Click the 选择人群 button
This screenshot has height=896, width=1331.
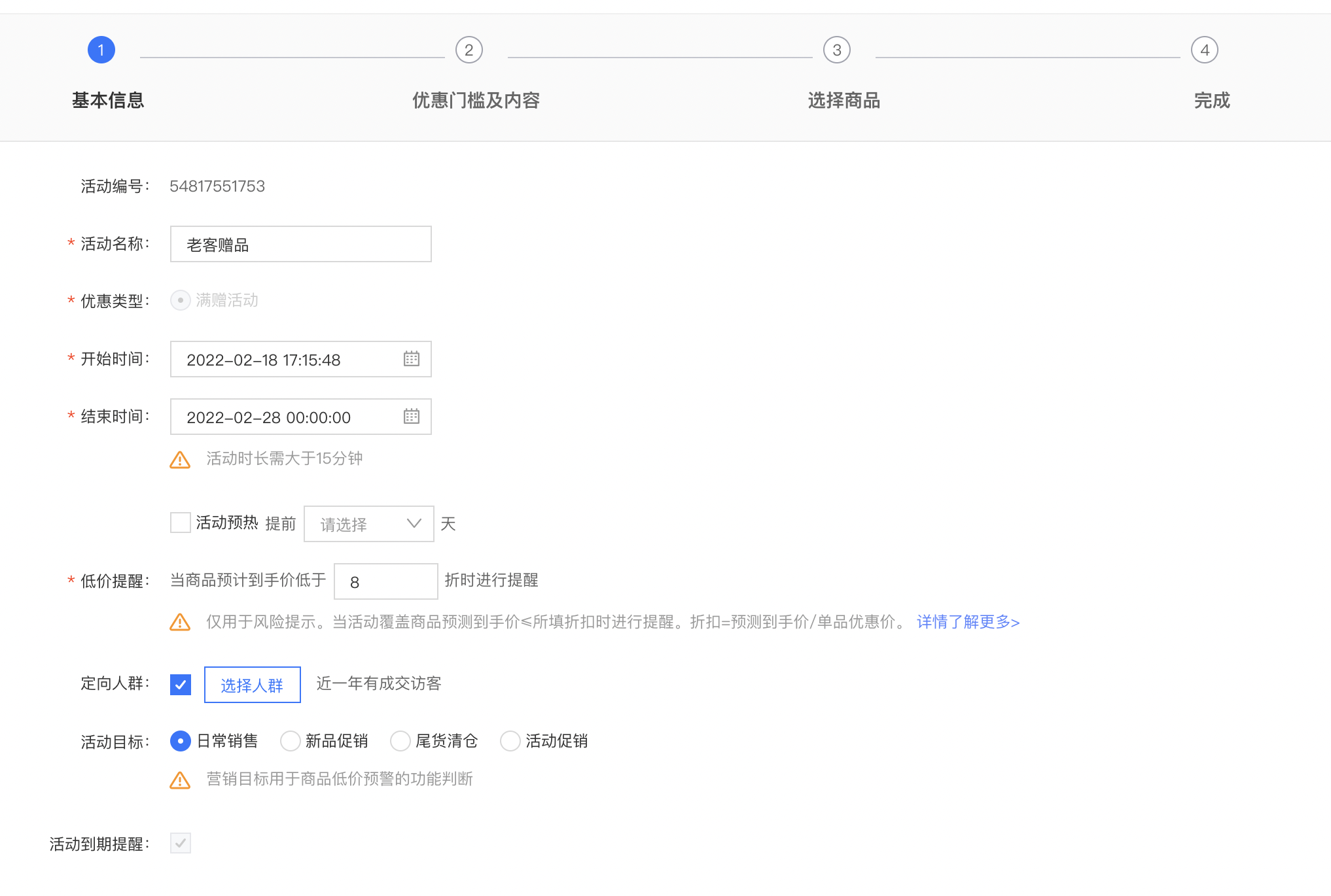click(x=252, y=685)
